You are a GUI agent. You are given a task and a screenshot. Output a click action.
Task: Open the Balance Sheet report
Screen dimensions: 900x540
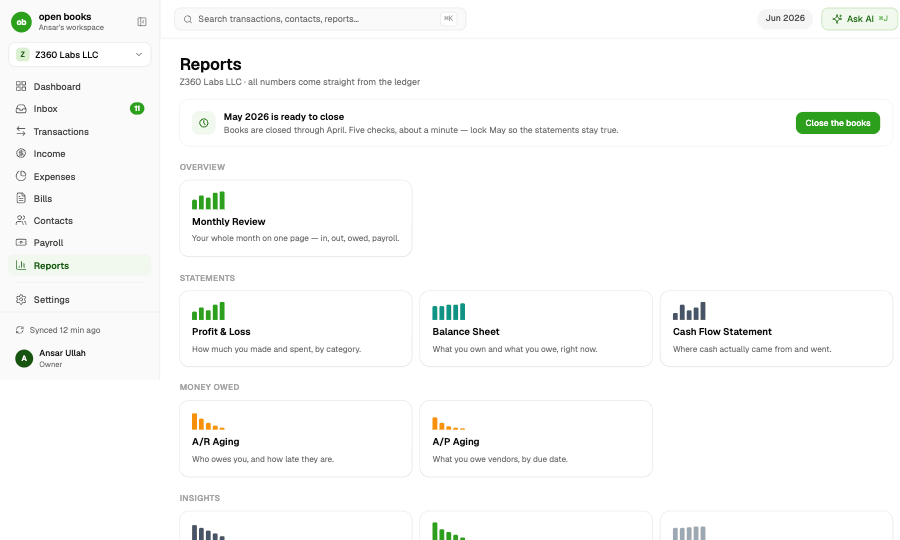point(536,328)
